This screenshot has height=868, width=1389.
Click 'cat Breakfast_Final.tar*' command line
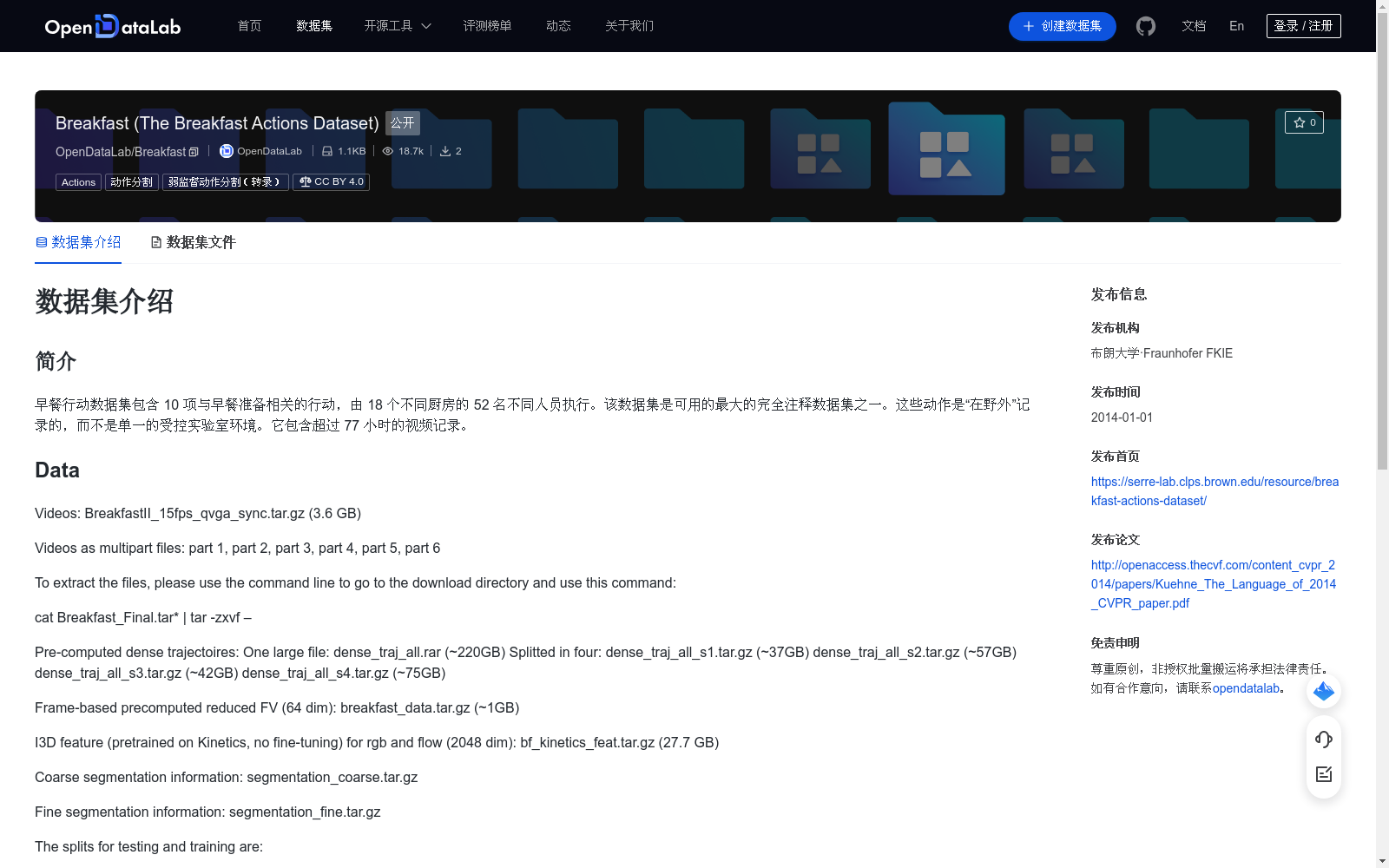(143, 617)
